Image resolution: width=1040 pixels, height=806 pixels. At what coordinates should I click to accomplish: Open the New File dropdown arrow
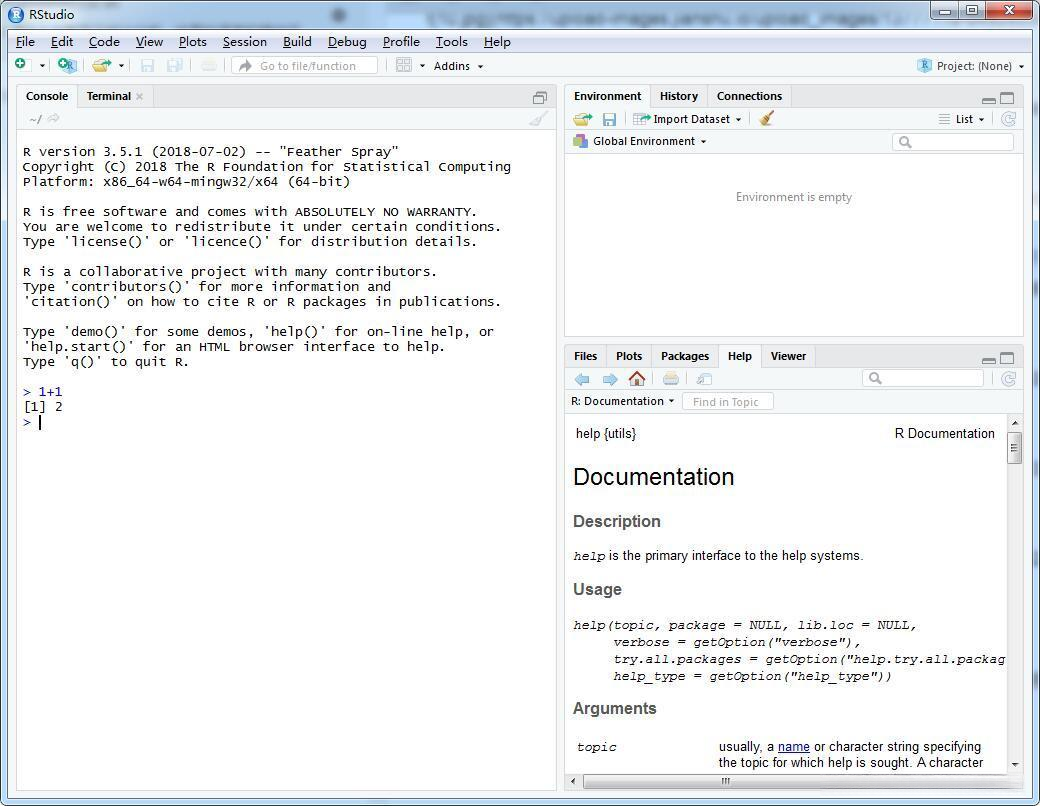point(42,66)
